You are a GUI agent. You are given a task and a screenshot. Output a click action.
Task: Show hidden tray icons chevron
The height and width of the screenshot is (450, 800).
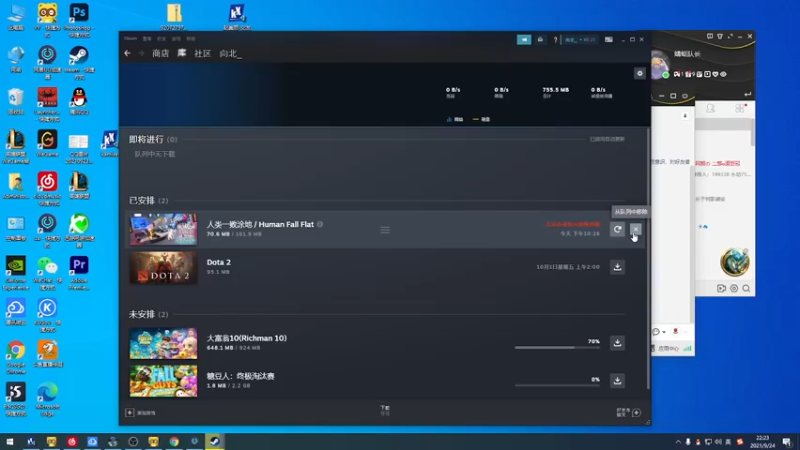[678, 442]
